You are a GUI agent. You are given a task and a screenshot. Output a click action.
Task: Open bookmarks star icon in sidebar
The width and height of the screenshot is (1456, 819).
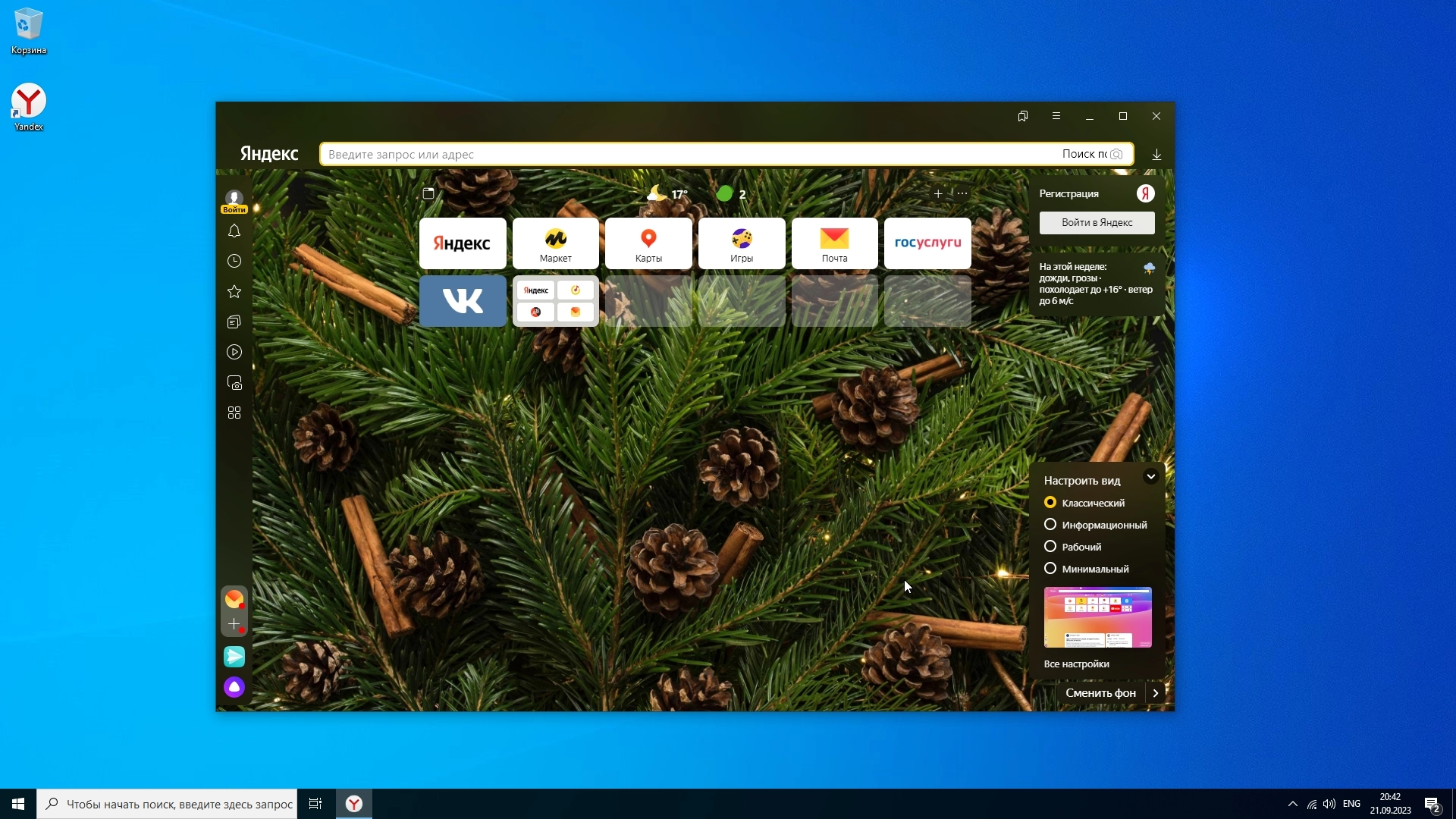tap(234, 292)
